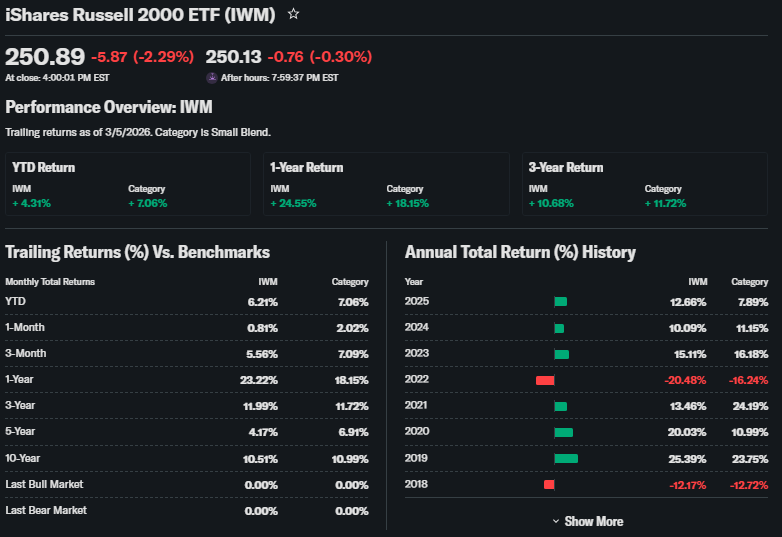Image resolution: width=782 pixels, height=537 pixels.
Task: Click the Trailing Returns Vs. Benchmarks heading
Action: coord(137,252)
